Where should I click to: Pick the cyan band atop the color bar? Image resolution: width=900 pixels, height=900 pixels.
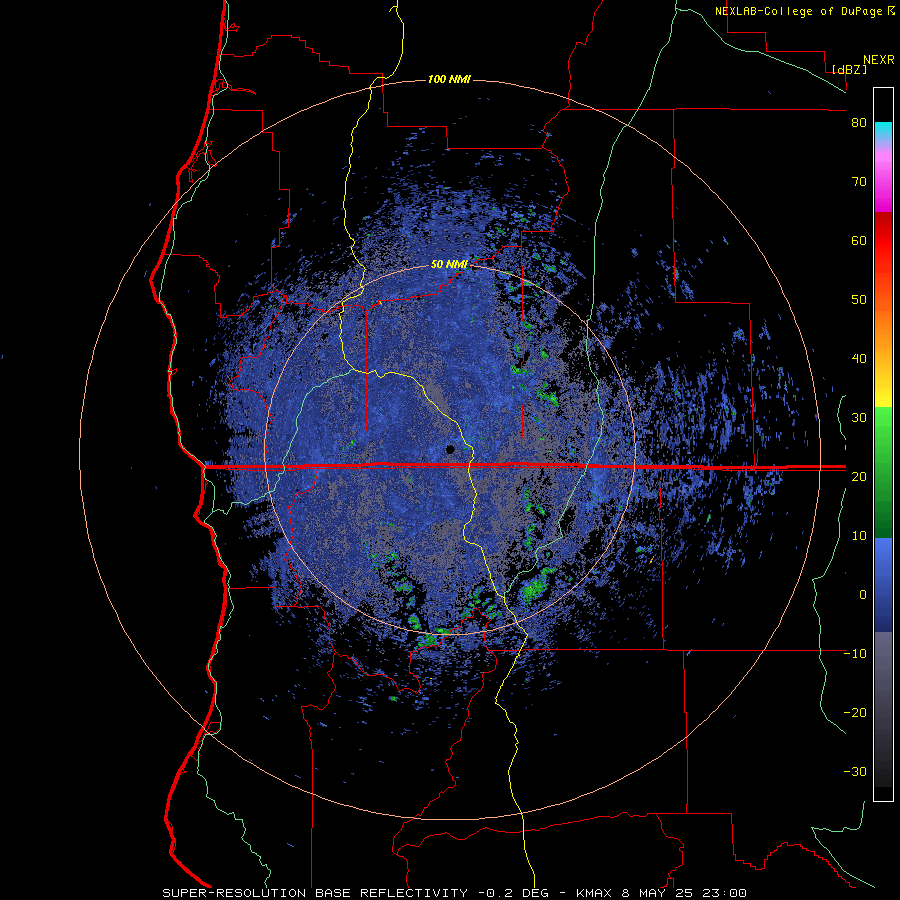tap(883, 131)
